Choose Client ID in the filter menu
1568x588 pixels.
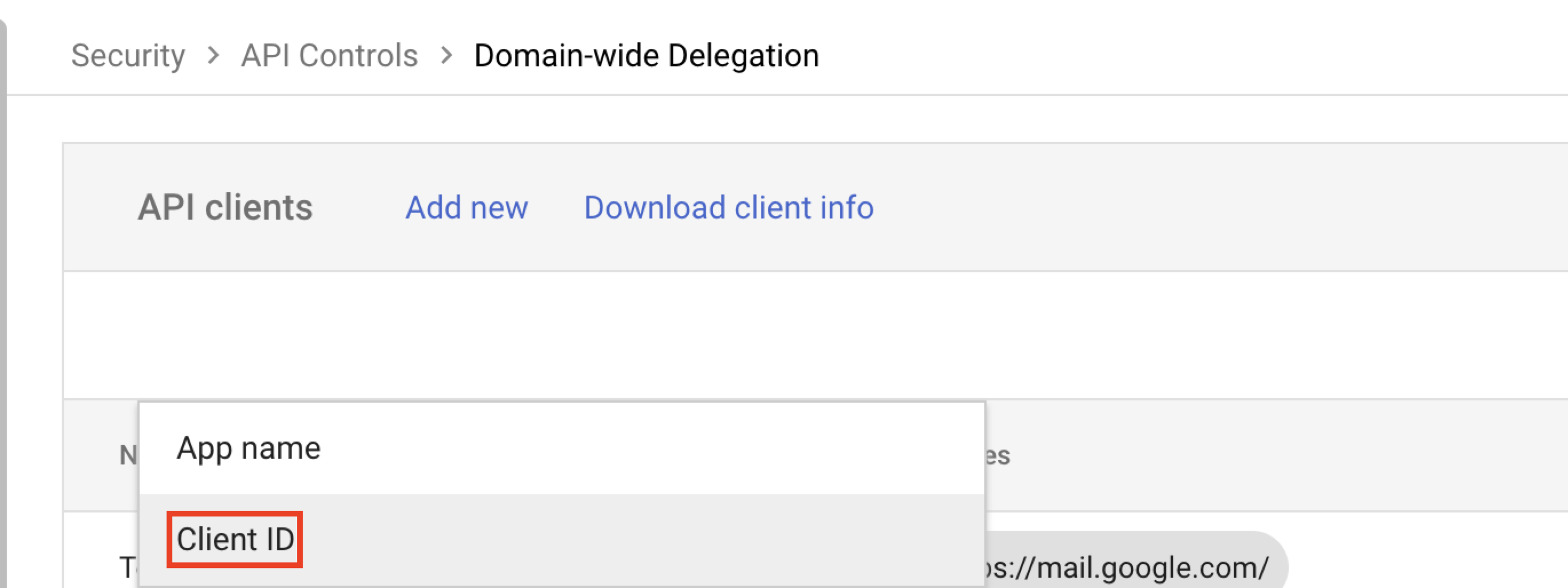coord(235,539)
